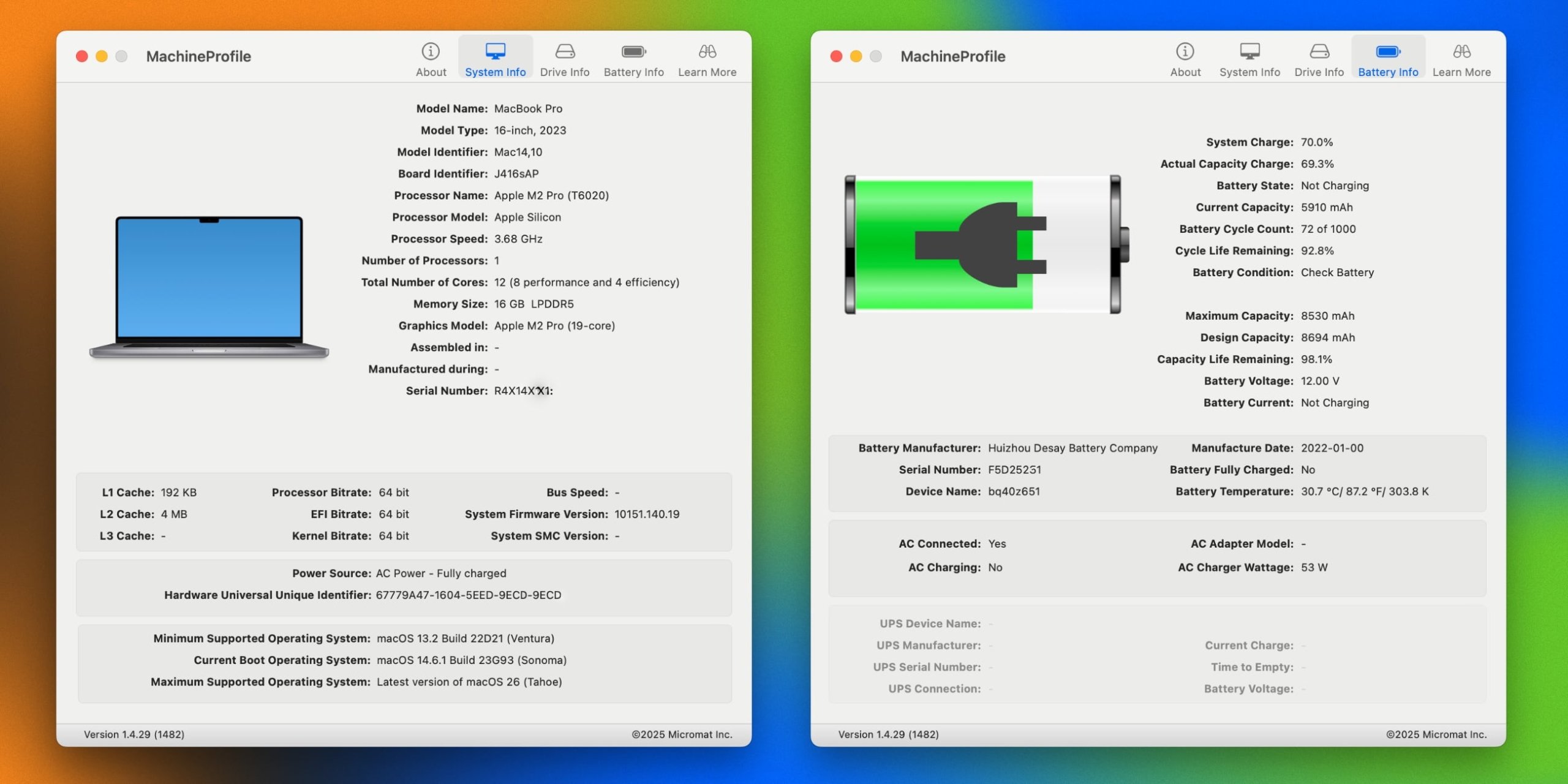Switch right window to System Info display icon
This screenshot has height=784, width=1568.
[x=1249, y=52]
